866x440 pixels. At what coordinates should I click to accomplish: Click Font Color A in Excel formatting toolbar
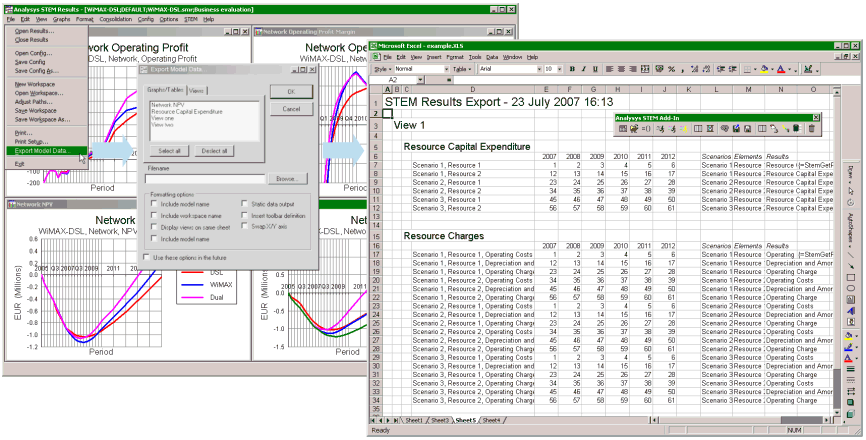point(781,69)
